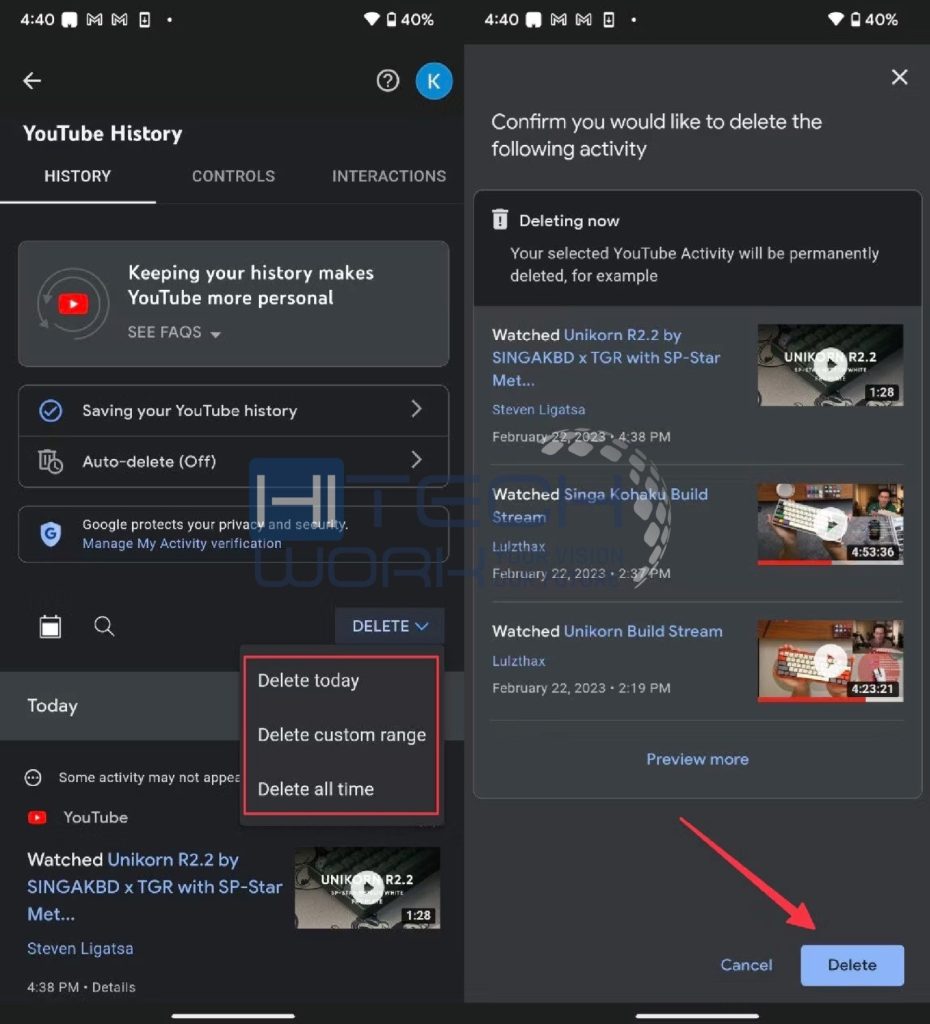
Task: Play the 1:28 Unikorn thumbnail in dialog
Action: click(830, 365)
